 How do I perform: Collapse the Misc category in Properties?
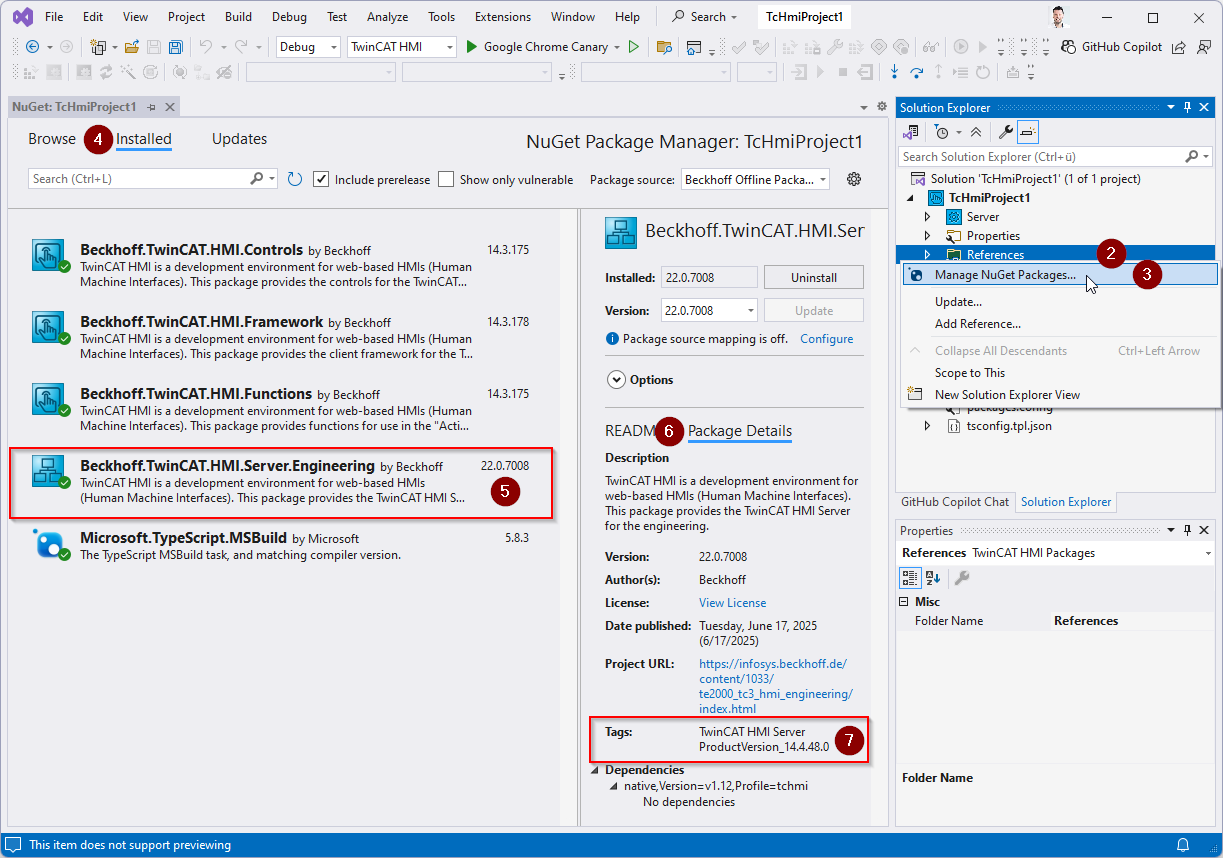click(x=904, y=602)
